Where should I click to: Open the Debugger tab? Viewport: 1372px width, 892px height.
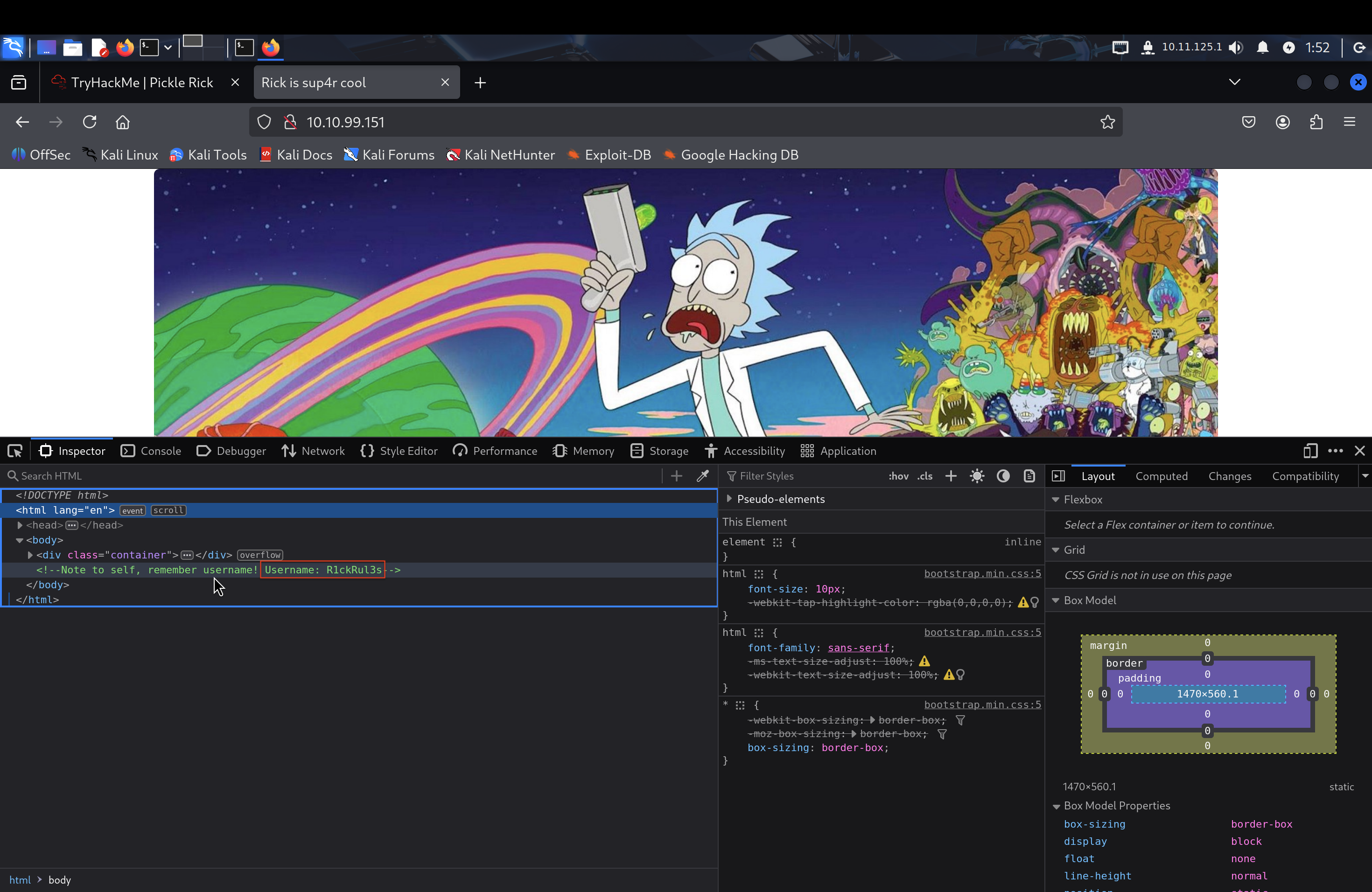tap(231, 451)
